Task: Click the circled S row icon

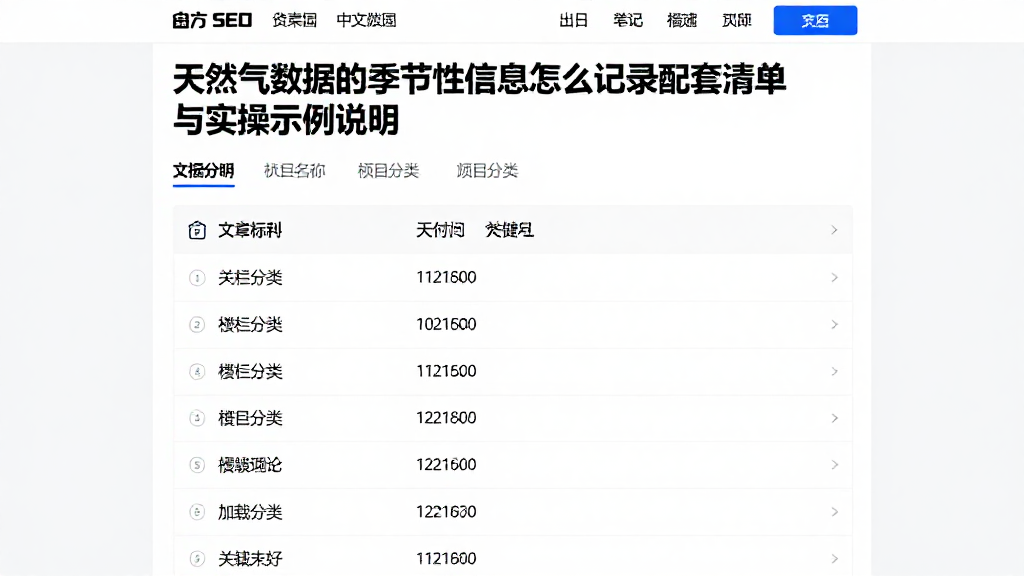Action: [x=197, y=465]
